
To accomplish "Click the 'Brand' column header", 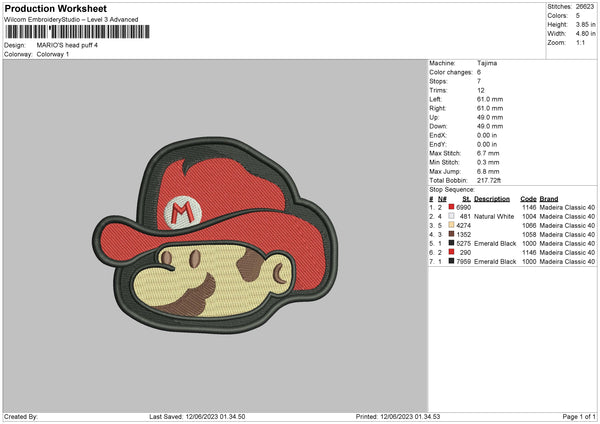I will 549,199.
